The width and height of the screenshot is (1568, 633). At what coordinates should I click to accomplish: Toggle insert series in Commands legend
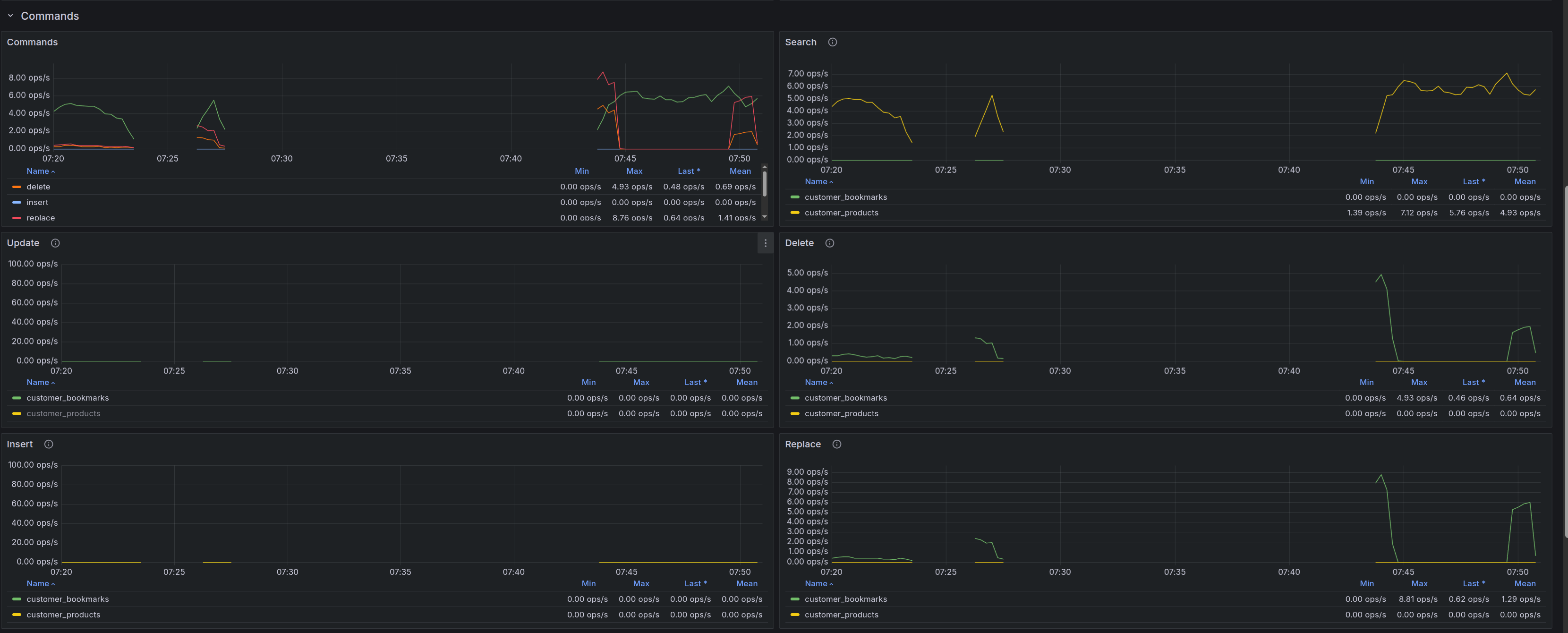coord(37,202)
